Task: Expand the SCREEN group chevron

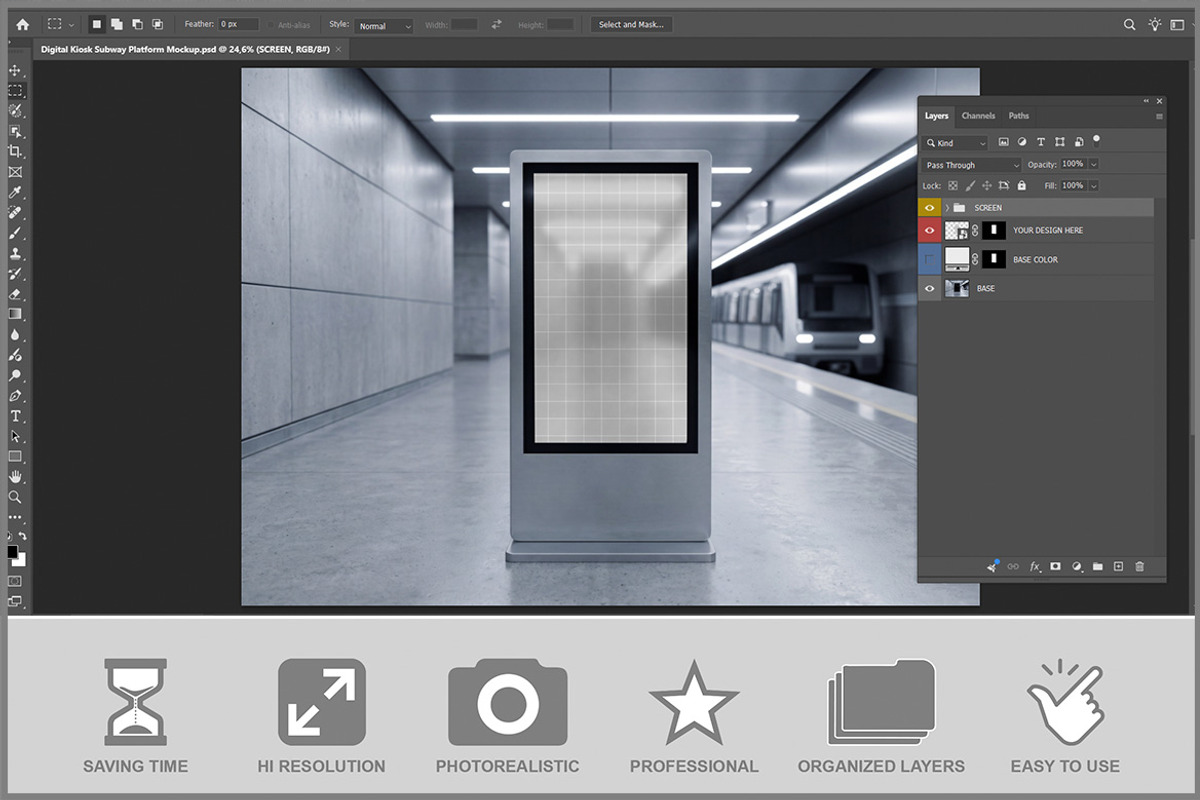Action: (947, 207)
